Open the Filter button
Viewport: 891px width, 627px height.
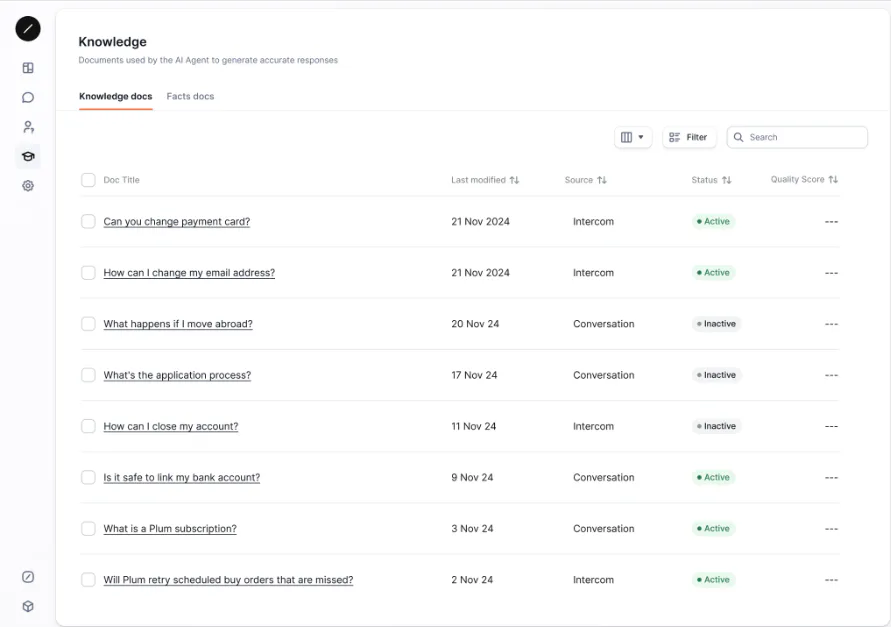tap(688, 138)
